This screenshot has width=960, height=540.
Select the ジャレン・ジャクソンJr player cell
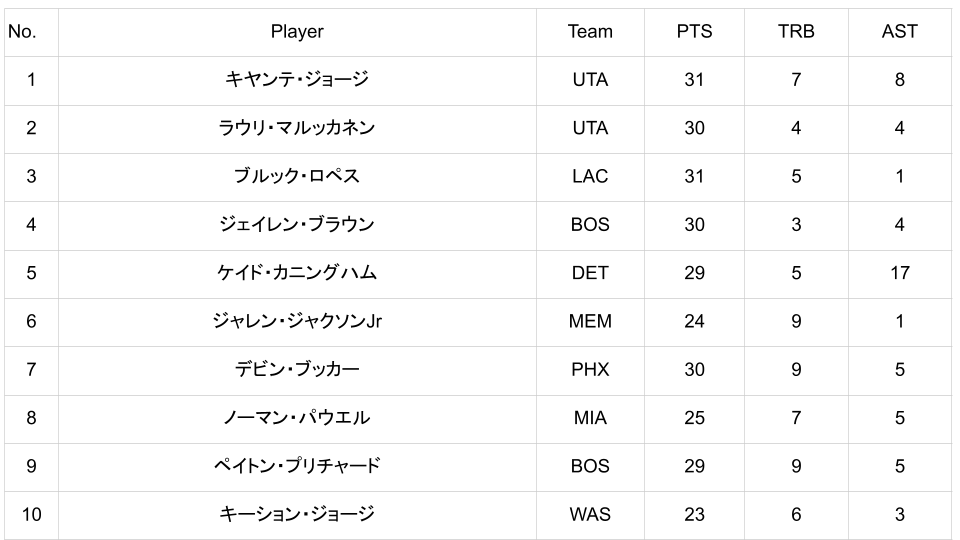pos(297,321)
